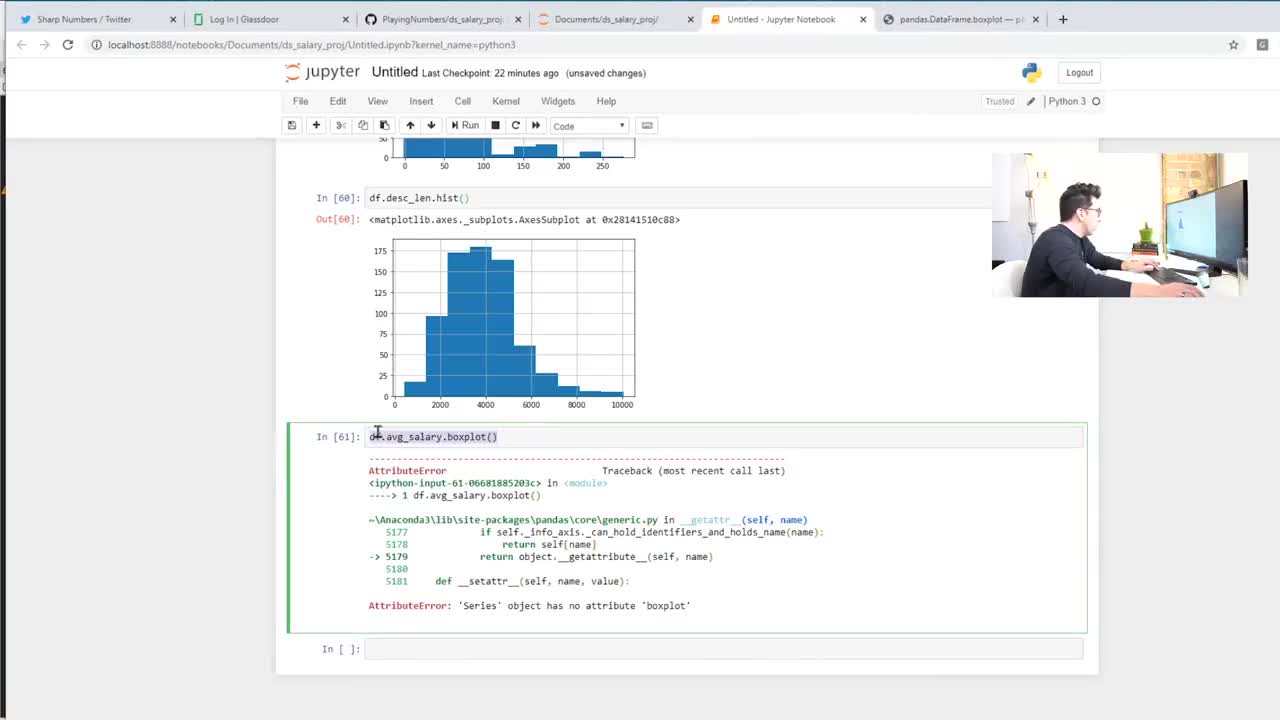Restart the kernel icon

[515, 125]
